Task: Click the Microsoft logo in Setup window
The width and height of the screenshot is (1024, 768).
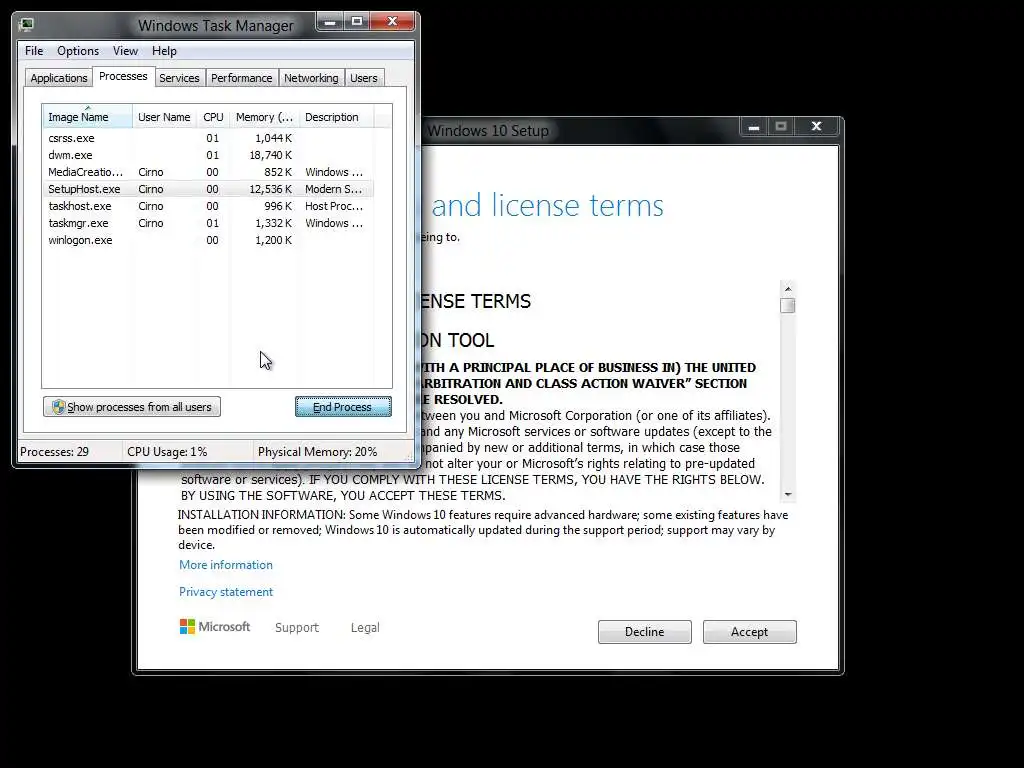Action: click(x=215, y=627)
